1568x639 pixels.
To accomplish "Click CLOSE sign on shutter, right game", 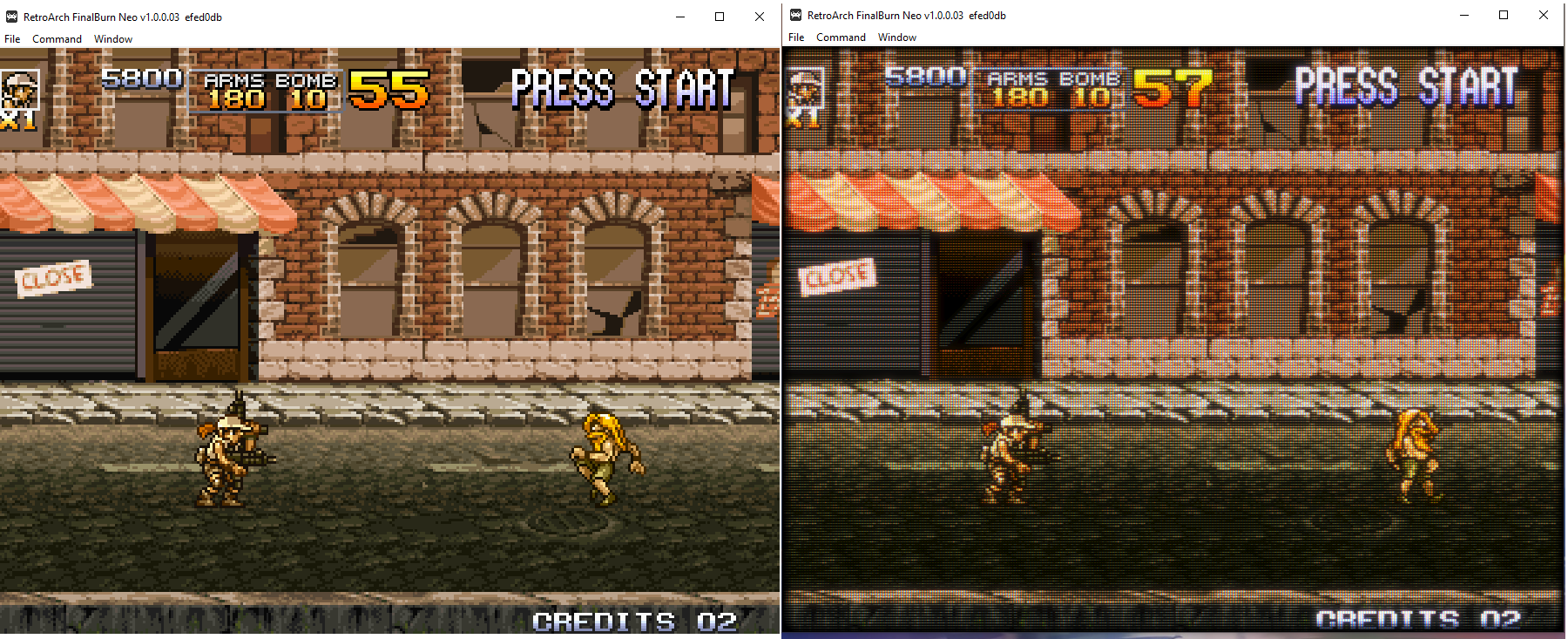I will click(836, 277).
